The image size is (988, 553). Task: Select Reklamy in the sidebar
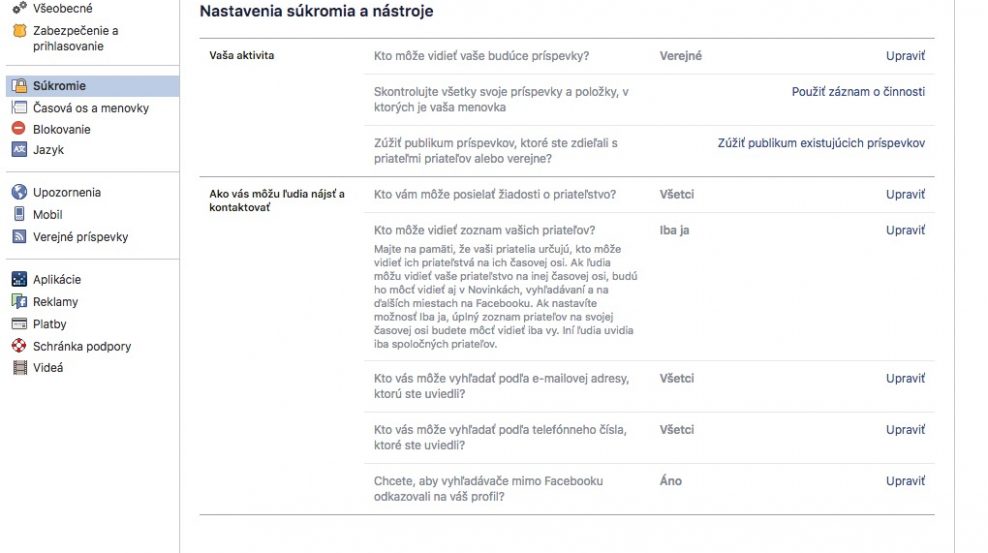click(x=55, y=302)
